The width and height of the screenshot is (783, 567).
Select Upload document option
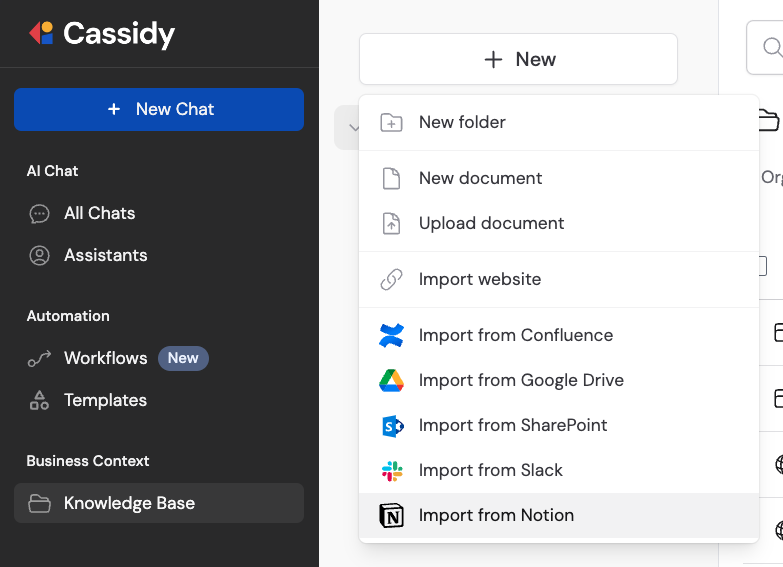559,223
